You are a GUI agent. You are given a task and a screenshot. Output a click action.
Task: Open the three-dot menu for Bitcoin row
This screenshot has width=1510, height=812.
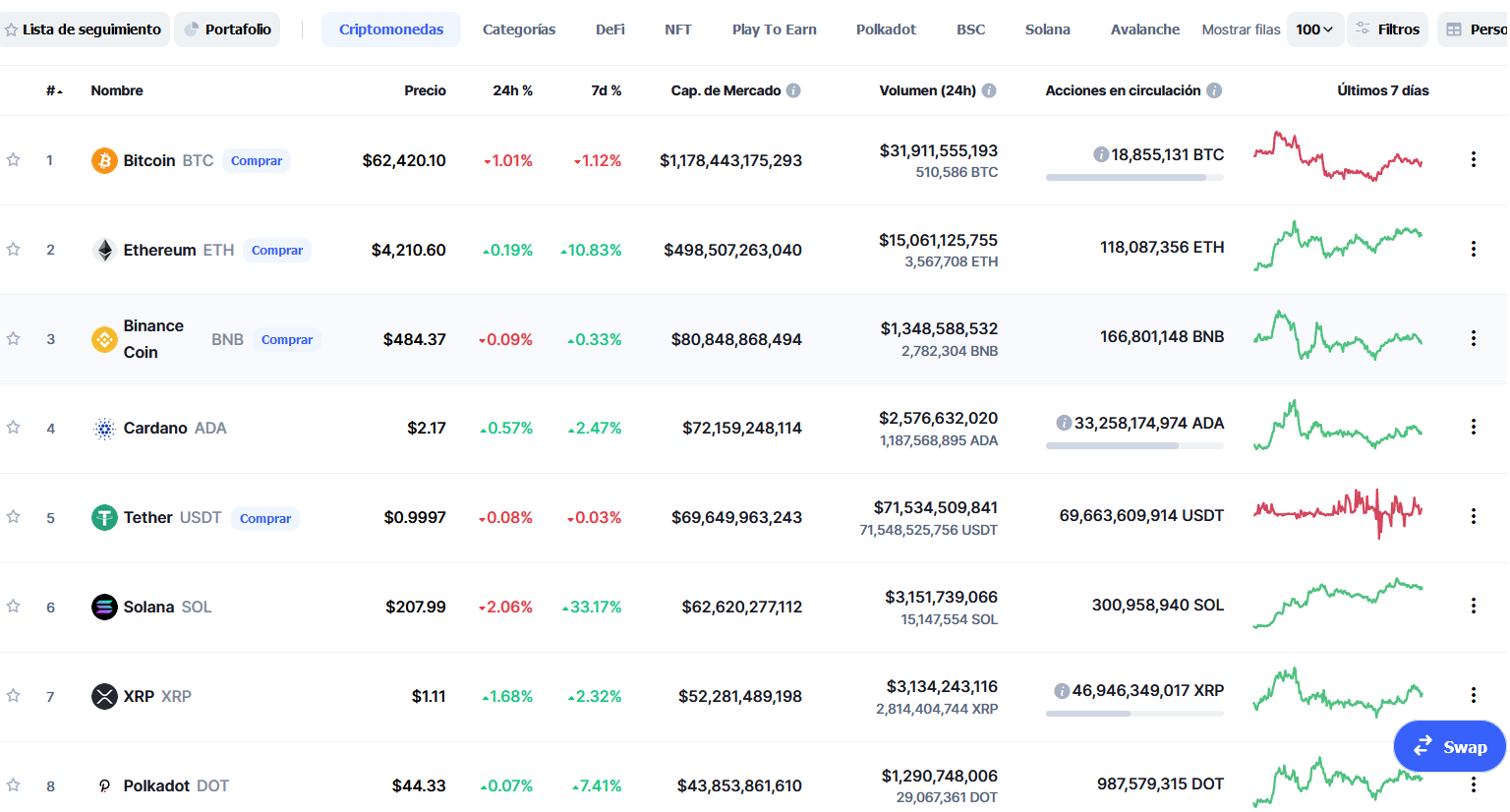1473,159
